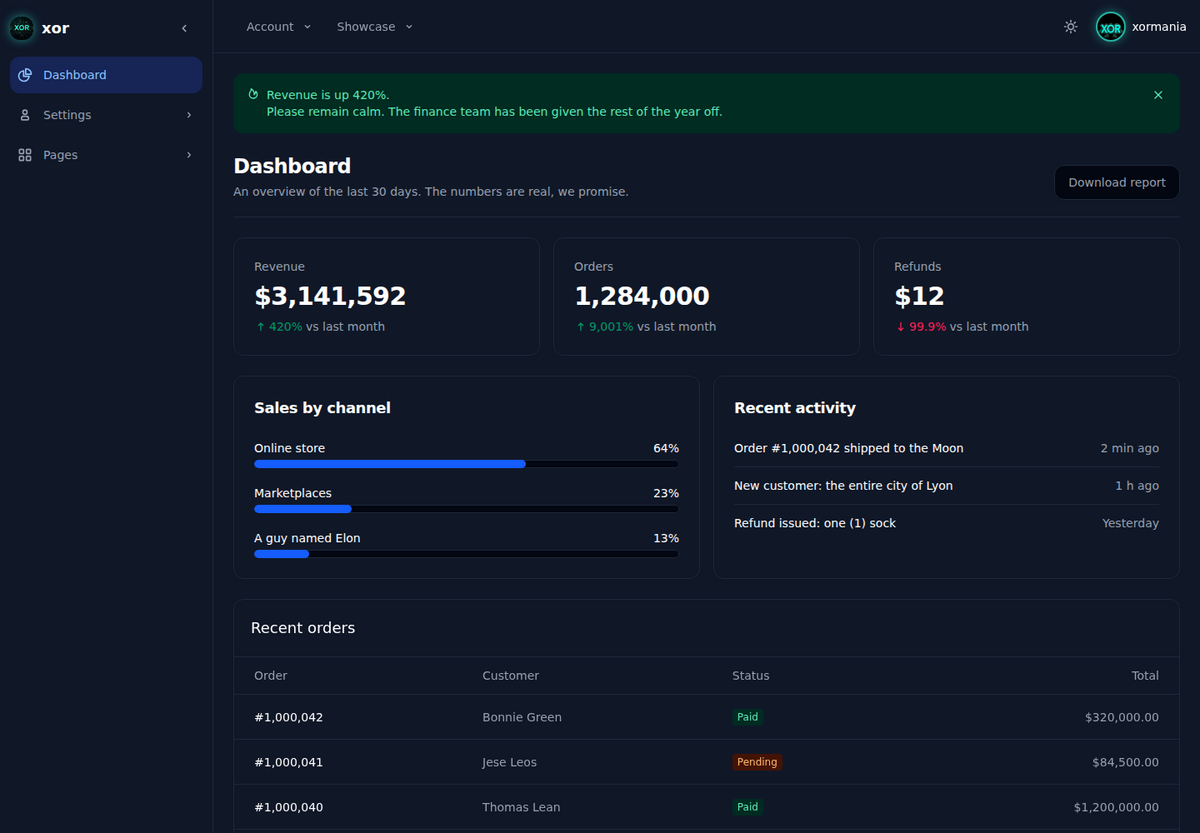Click 'New customer: the entire city of Lyon'

click(843, 486)
